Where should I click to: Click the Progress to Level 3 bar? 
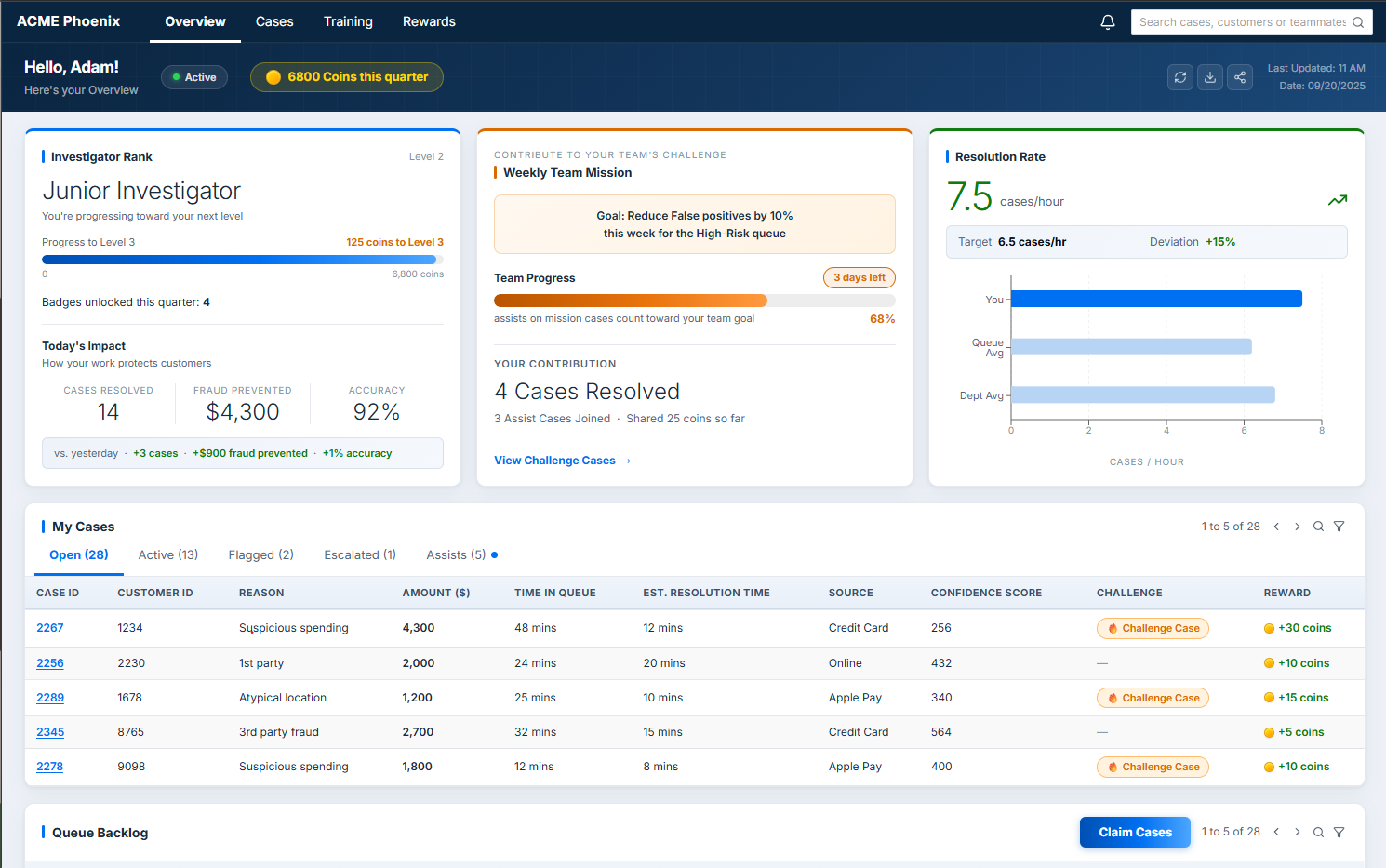click(x=243, y=260)
